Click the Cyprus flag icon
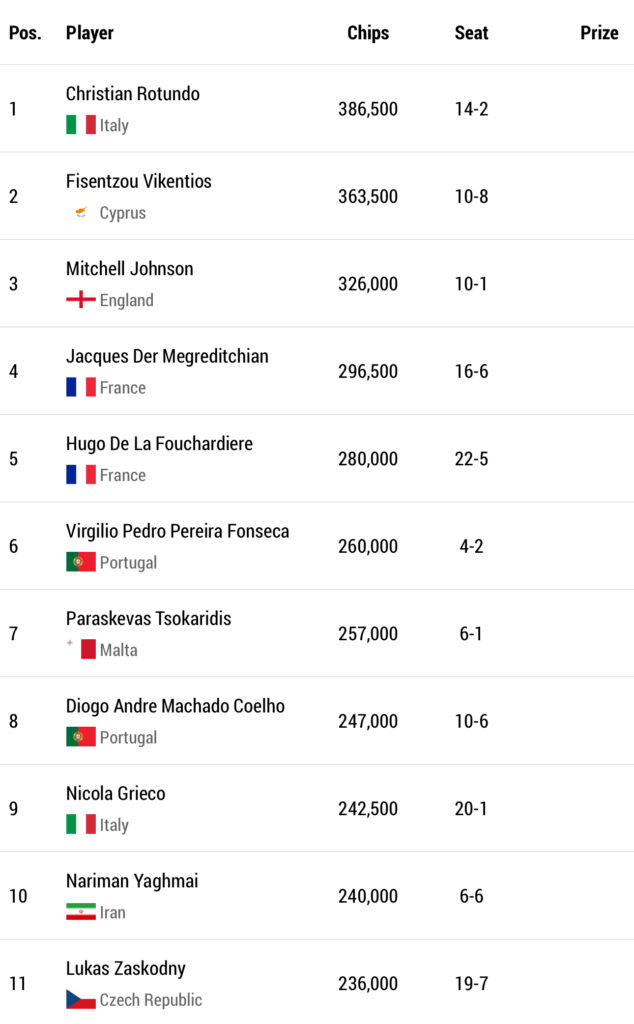634x1024 pixels. [81, 213]
